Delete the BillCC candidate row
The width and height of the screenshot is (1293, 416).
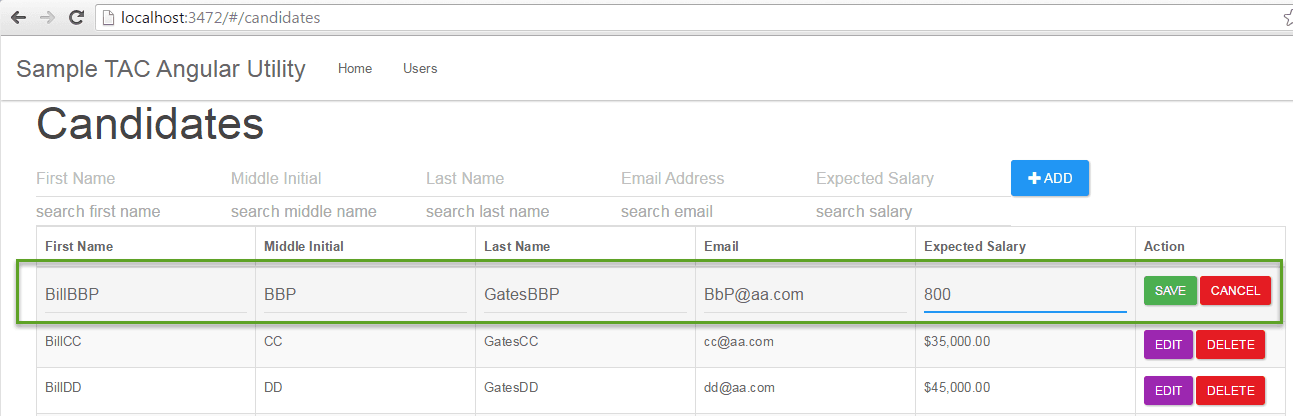(x=1231, y=344)
